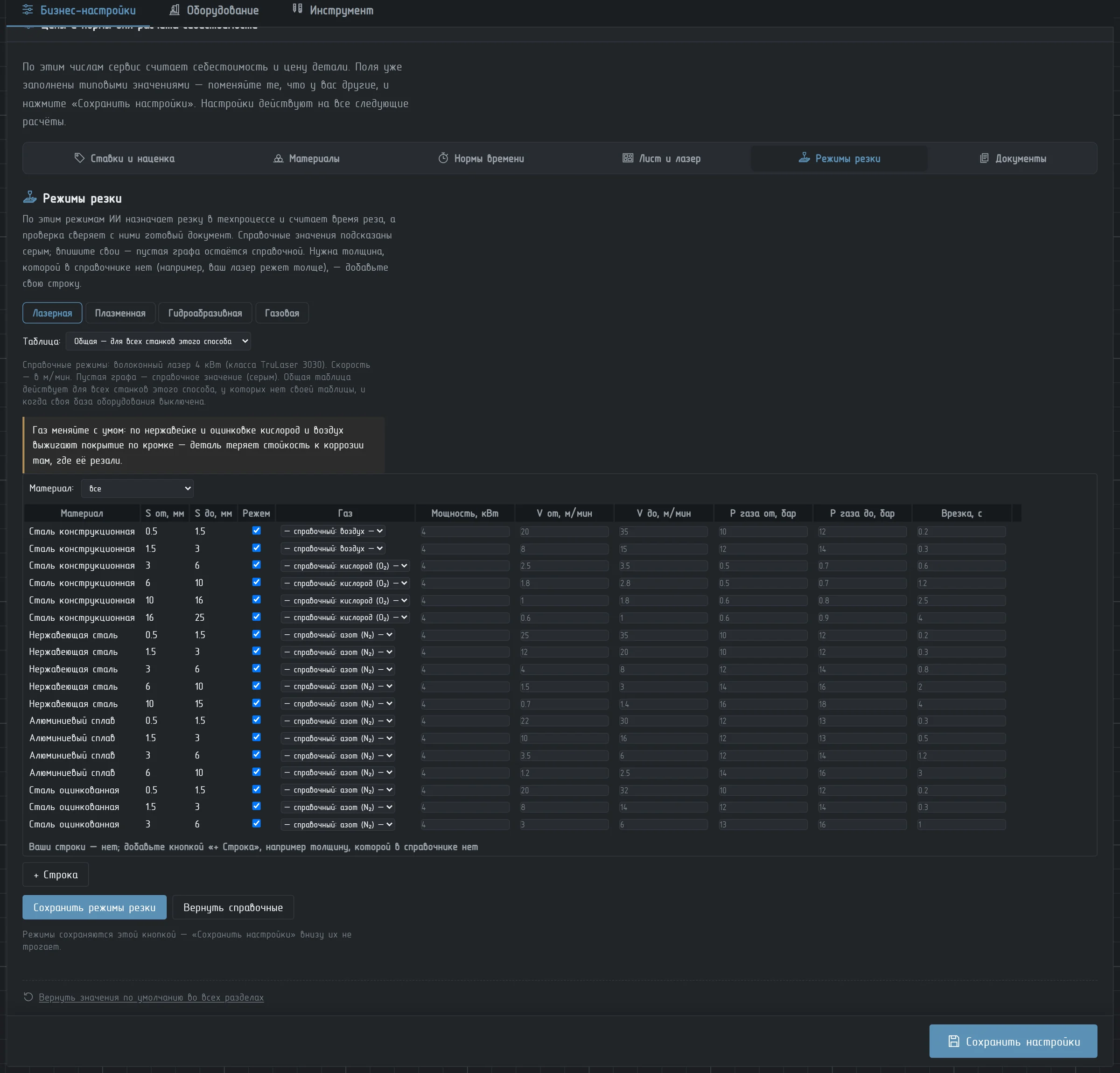This screenshot has width=1120, height=1073.
Task: Toggle Режем for Нержавеющая сталь 0.5–1.5
Action: pyautogui.click(x=257, y=634)
